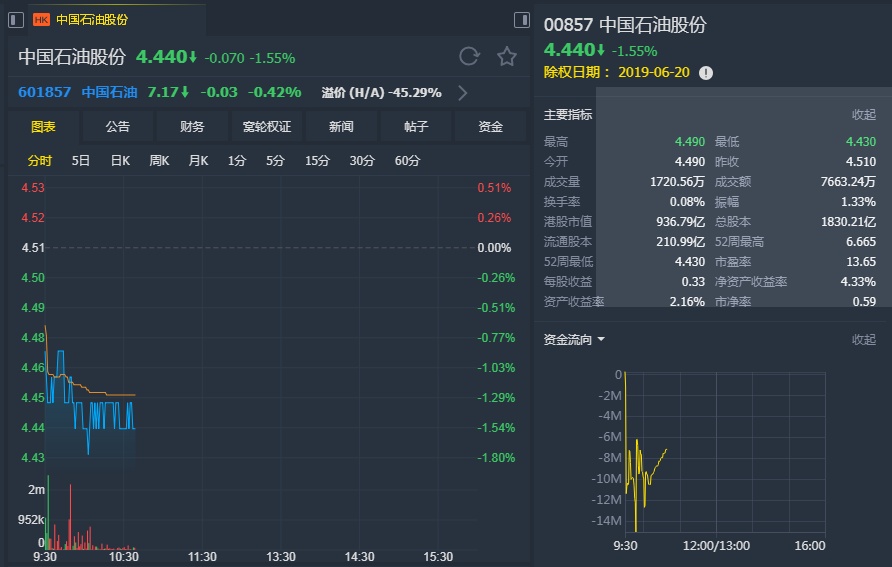Click the 昨收 value 4.510

861,161
